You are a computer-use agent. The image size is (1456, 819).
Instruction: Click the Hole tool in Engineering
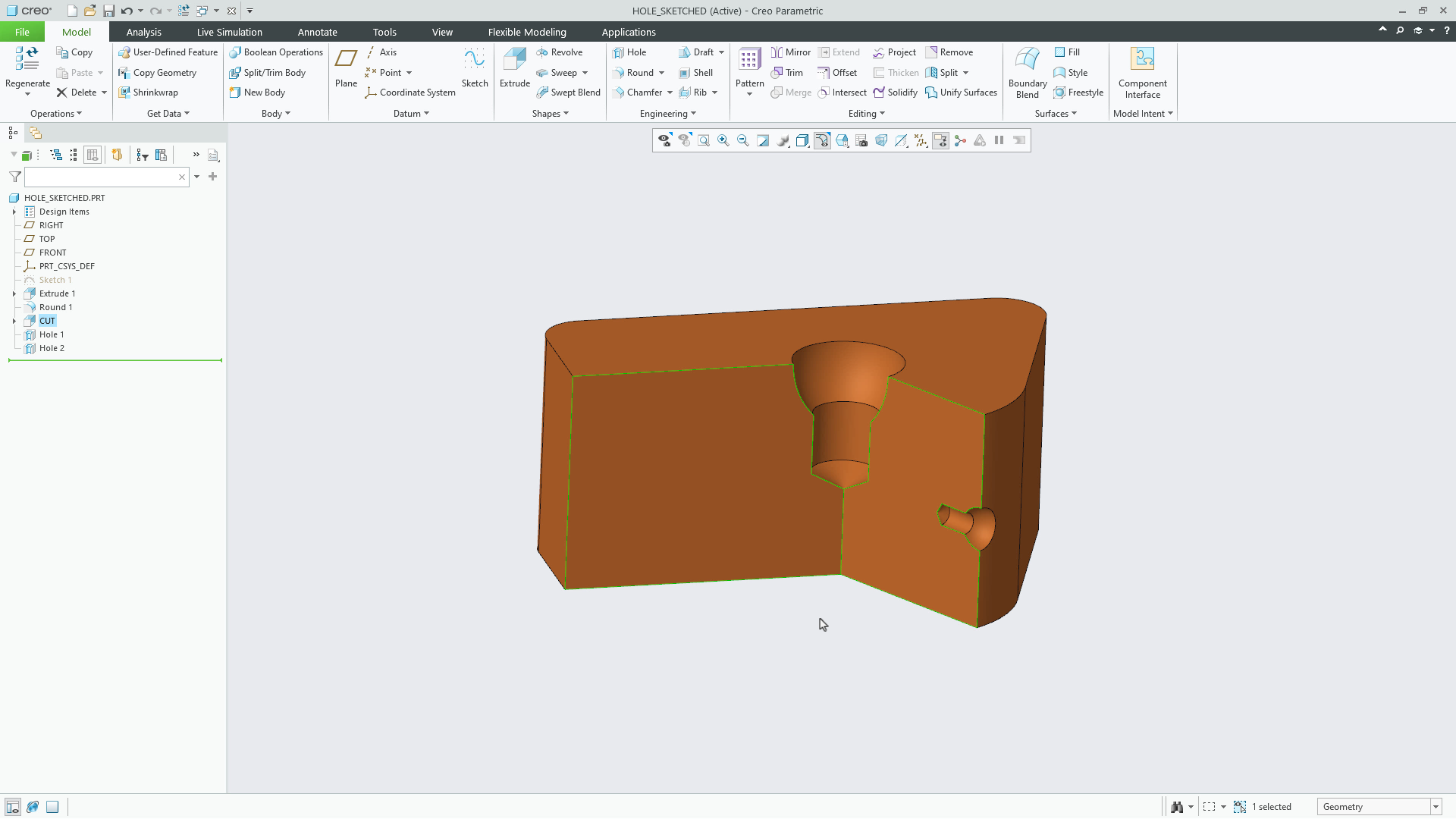[629, 52]
